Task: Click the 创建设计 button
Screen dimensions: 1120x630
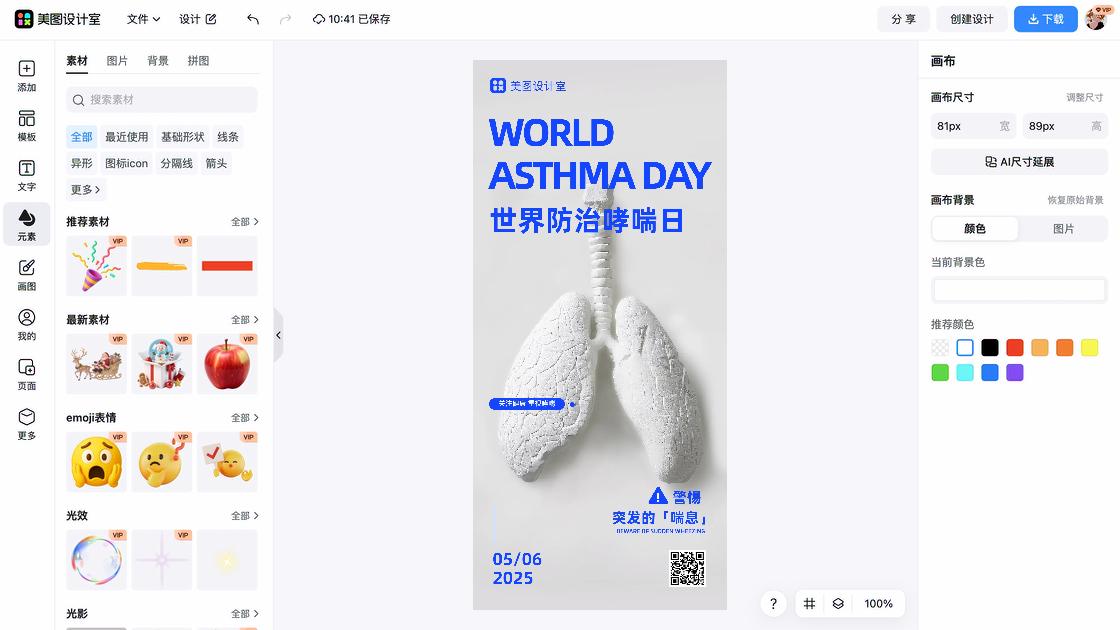Action: pyautogui.click(x=971, y=19)
